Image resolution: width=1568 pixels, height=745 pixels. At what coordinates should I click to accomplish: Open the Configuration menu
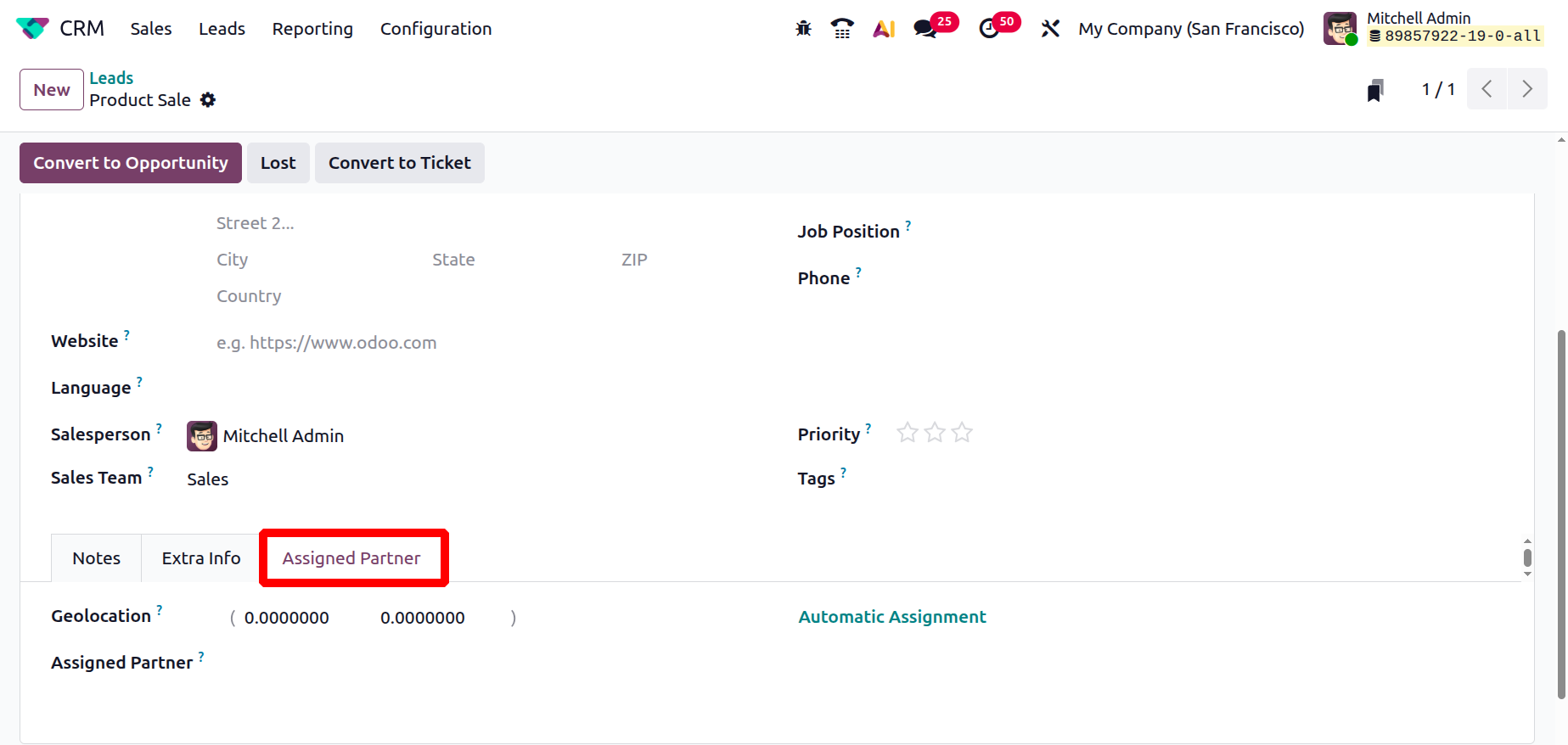(436, 29)
